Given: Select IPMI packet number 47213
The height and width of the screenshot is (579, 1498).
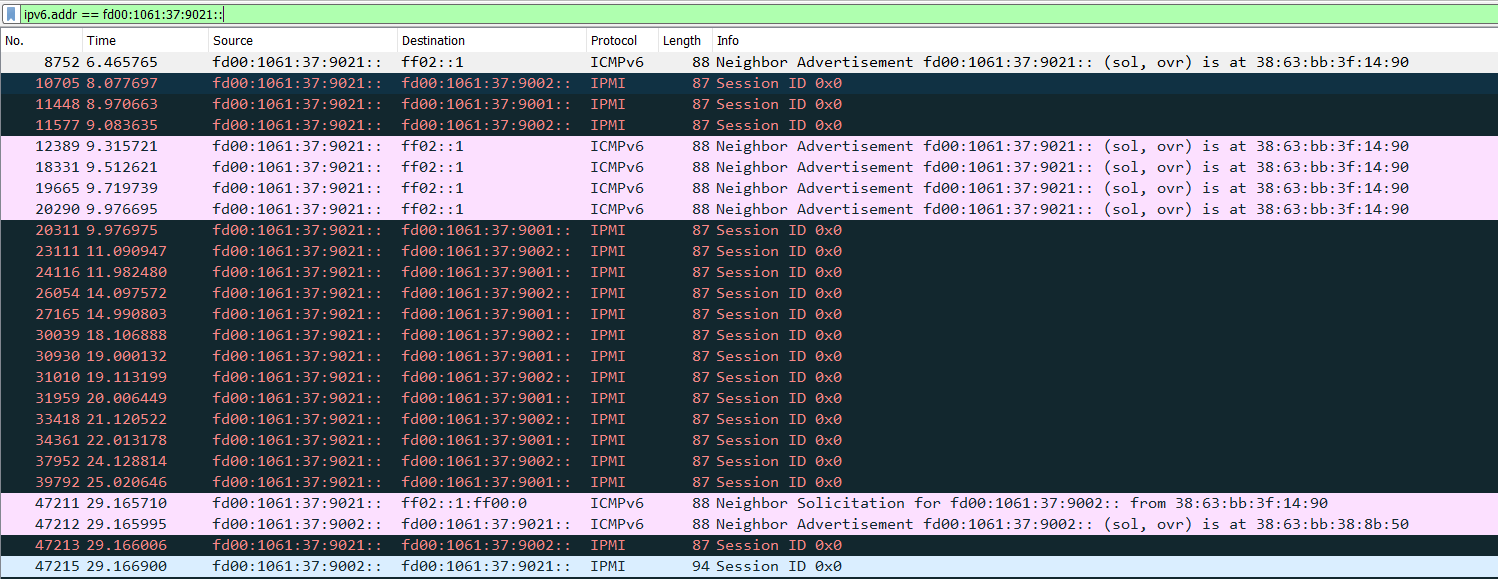Looking at the screenshot, I should (700, 545).
